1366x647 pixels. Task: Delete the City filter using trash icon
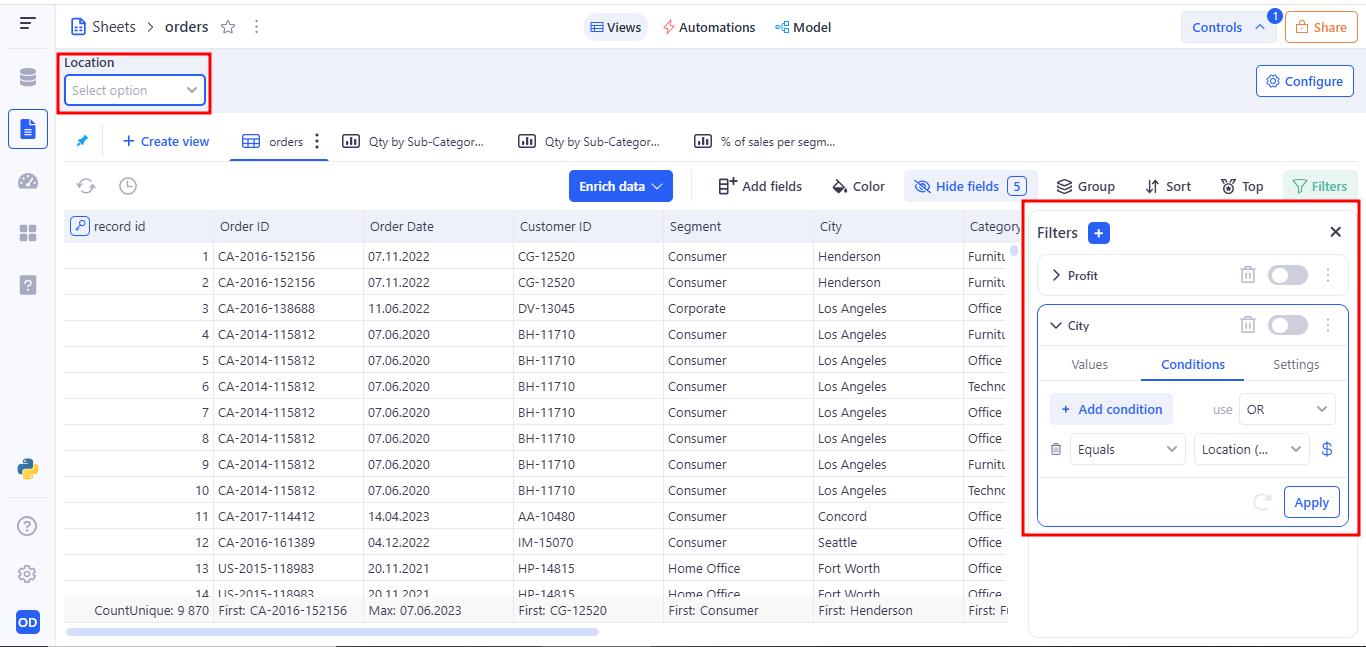pyautogui.click(x=1247, y=325)
